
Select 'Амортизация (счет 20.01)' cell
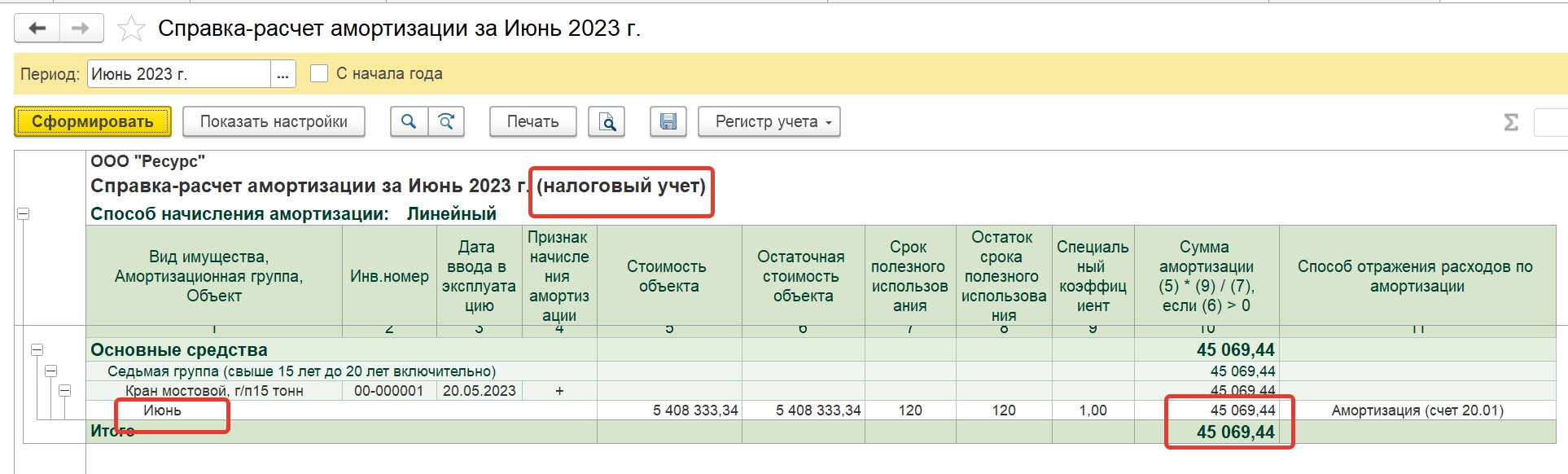(1417, 410)
